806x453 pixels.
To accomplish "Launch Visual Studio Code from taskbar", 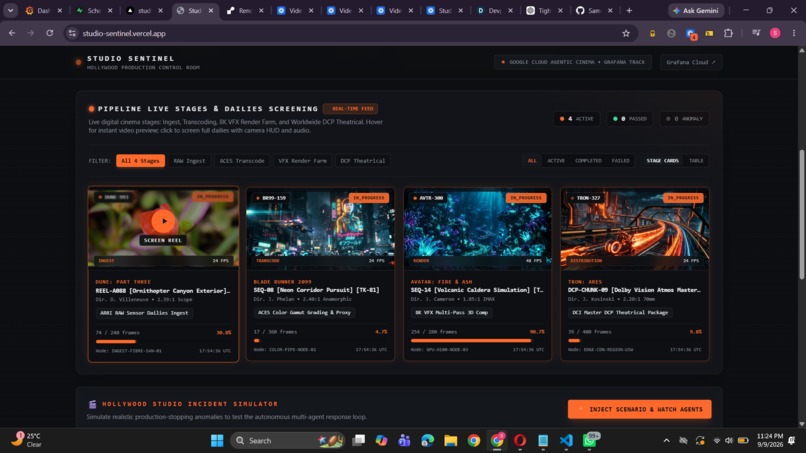I will (566, 441).
